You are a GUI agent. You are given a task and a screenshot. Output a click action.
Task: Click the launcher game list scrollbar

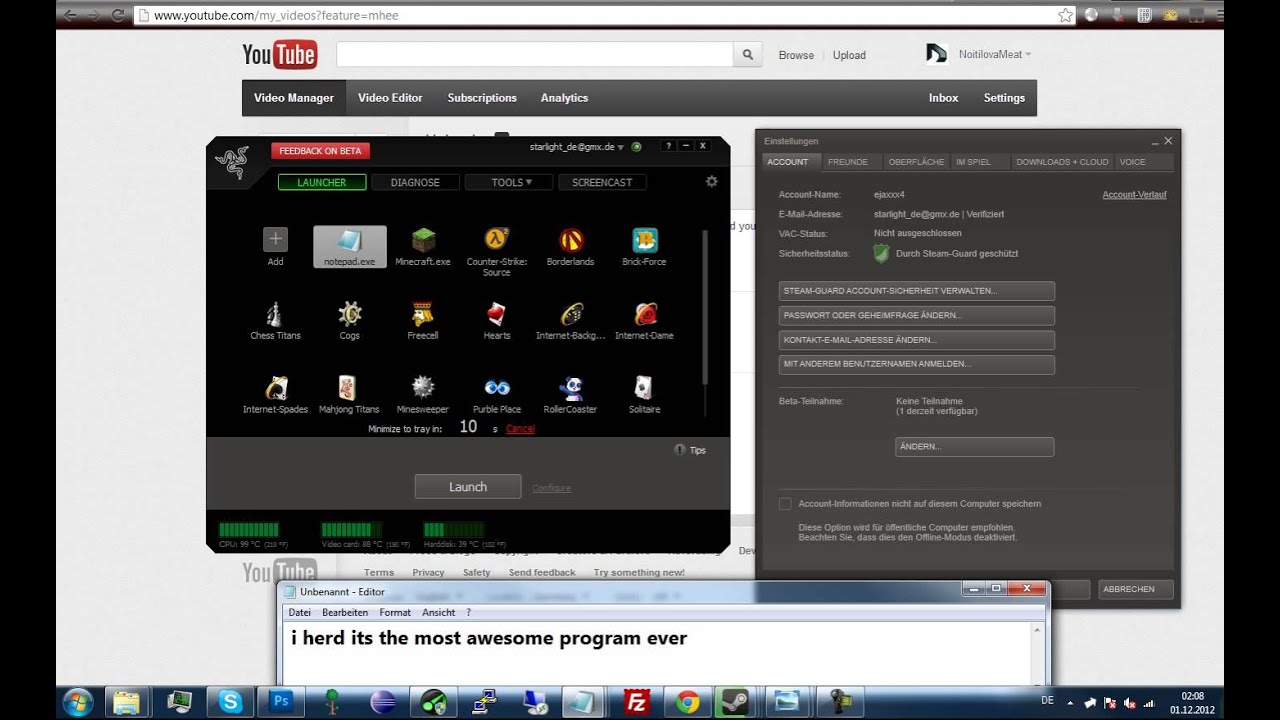(x=705, y=308)
